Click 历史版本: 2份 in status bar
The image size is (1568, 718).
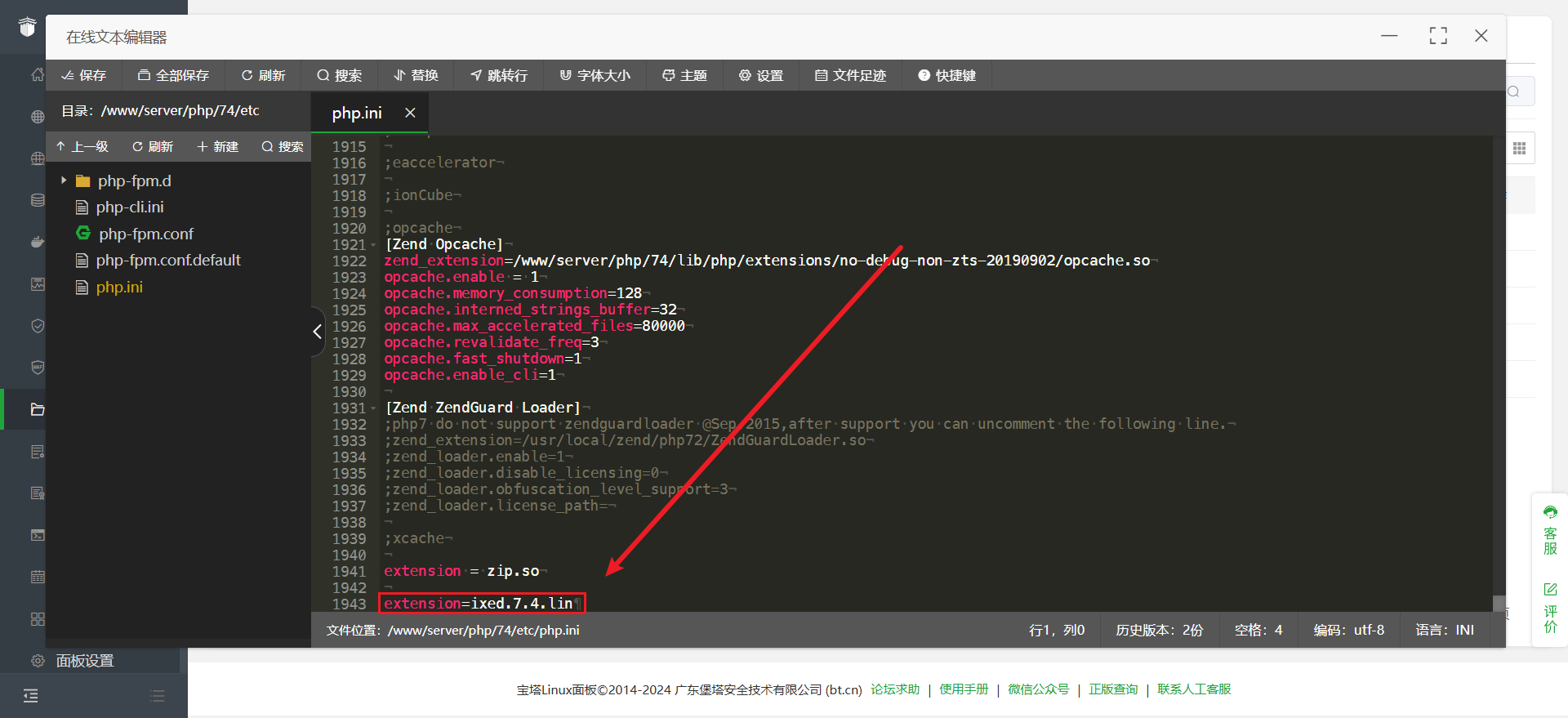(x=1159, y=630)
